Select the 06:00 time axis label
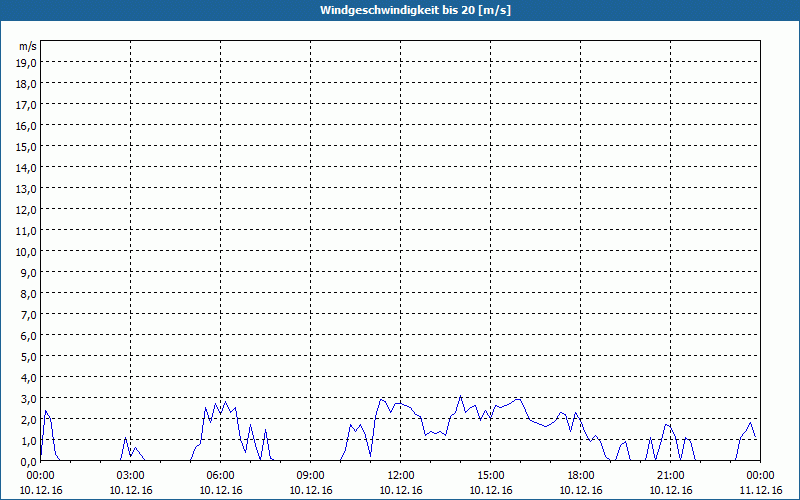Image resolution: width=800 pixels, height=500 pixels. click(x=221, y=475)
